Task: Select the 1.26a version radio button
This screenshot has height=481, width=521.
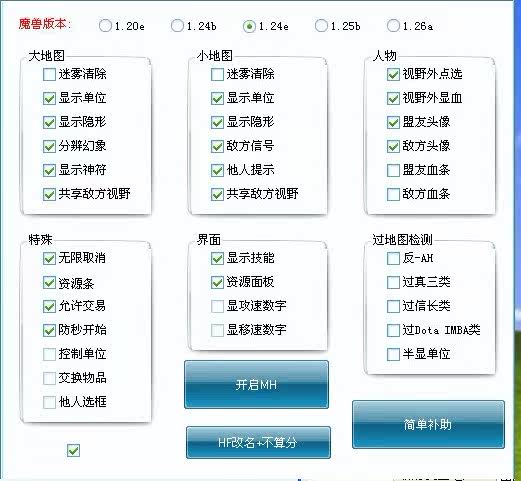Action: (393, 26)
